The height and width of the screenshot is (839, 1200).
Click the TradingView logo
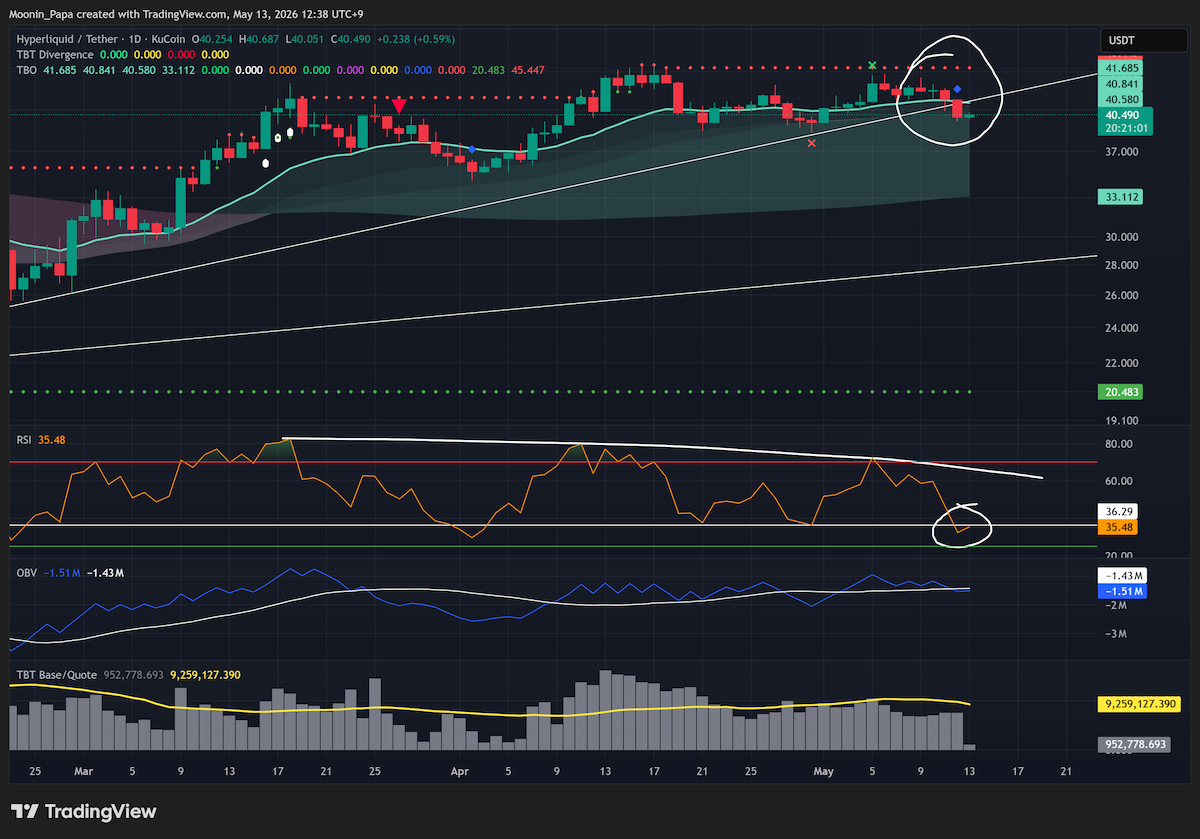coord(83,812)
